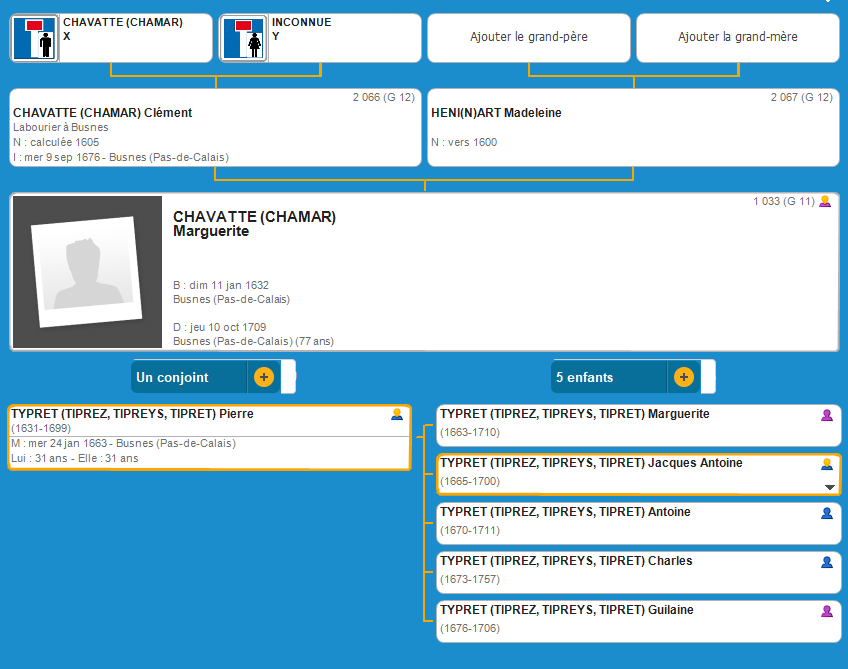This screenshot has height=669, width=848.
Task: Click Ajouter la grand-mère button
Action: coord(737,38)
